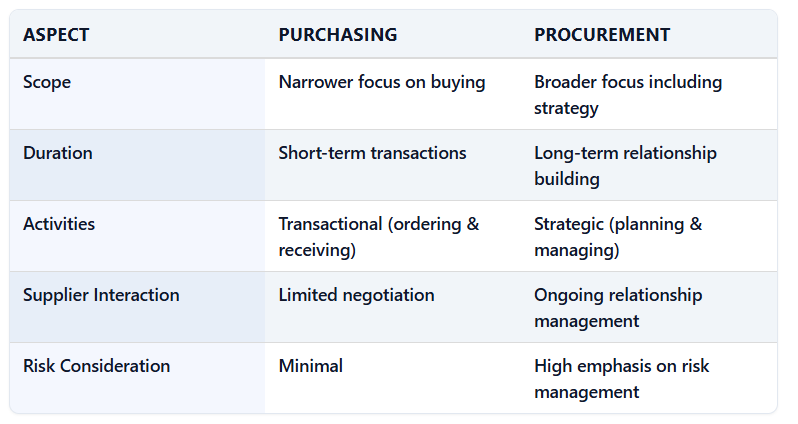This screenshot has width=798, height=424.
Task: Select the Activities row label
Action: click(59, 224)
